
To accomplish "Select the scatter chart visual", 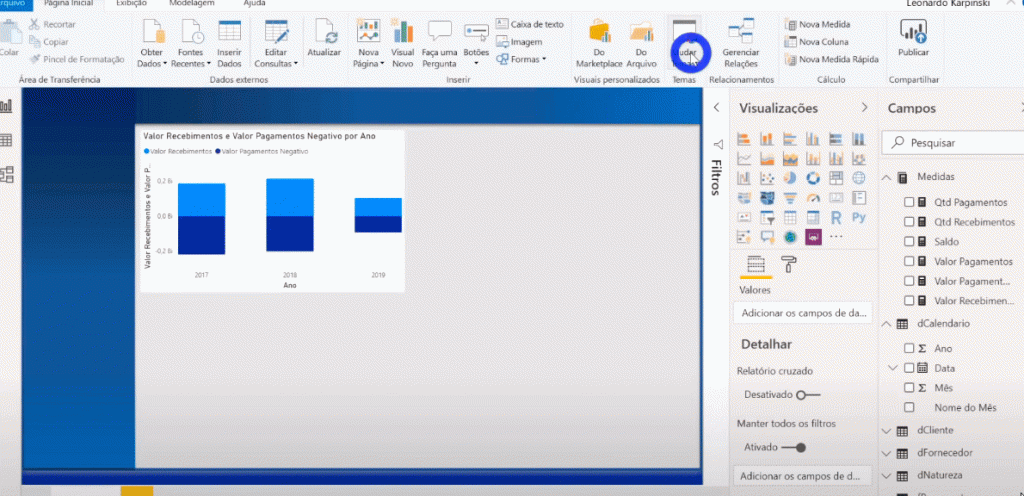I will [x=767, y=178].
